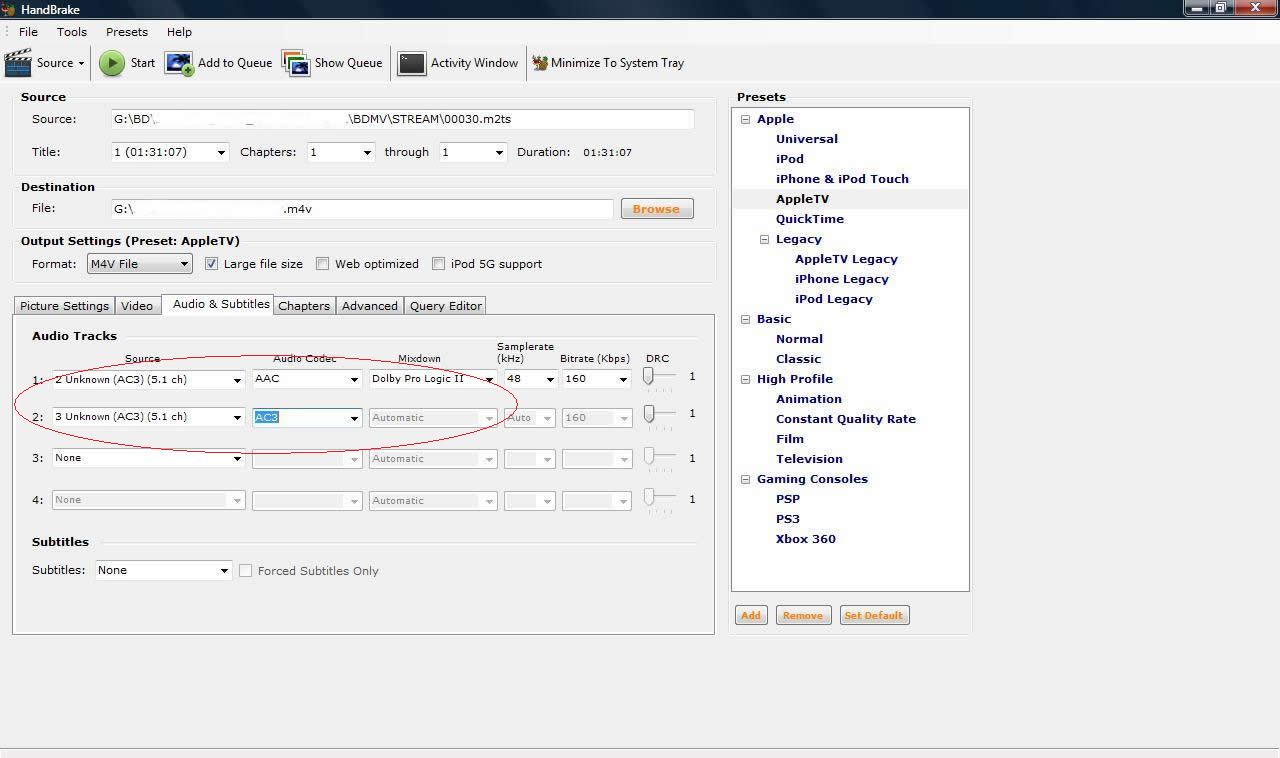
Task: Open track 1 bitrate 160 dropdown
Action: [x=596, y=379]
